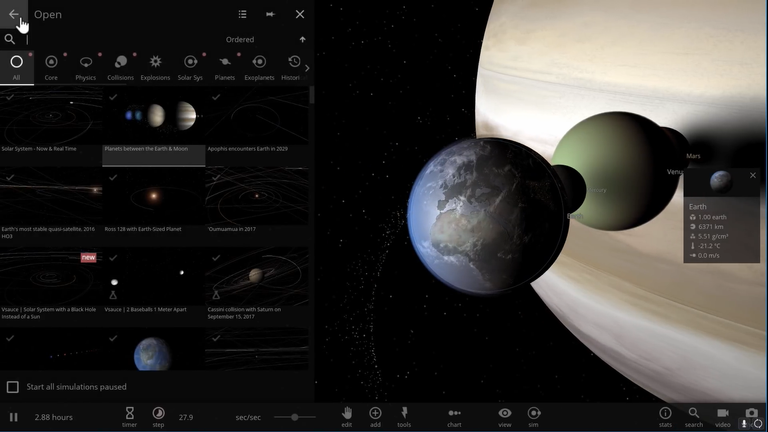Click the checkmark on Solar System thumbnail
This screenshot has height=432, width=768.
(x=10, y=97)
